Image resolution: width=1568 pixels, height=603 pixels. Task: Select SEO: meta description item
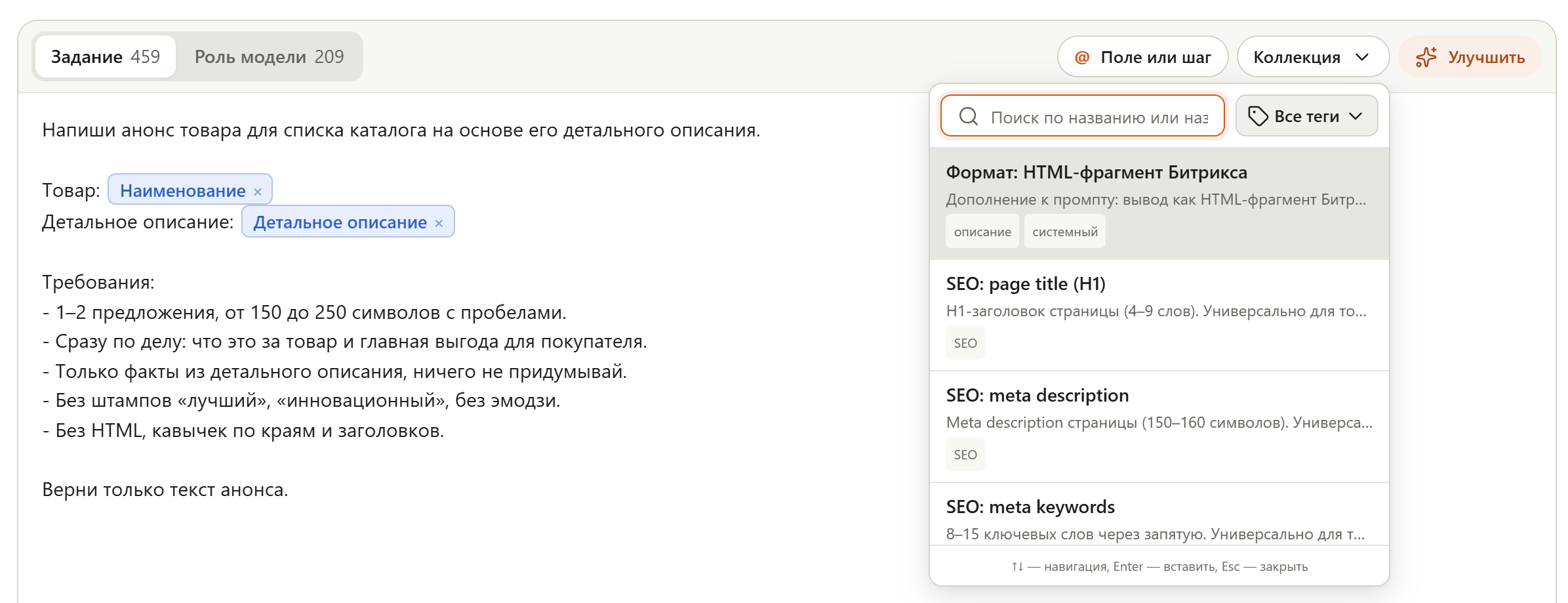(x=1159, y=427)
